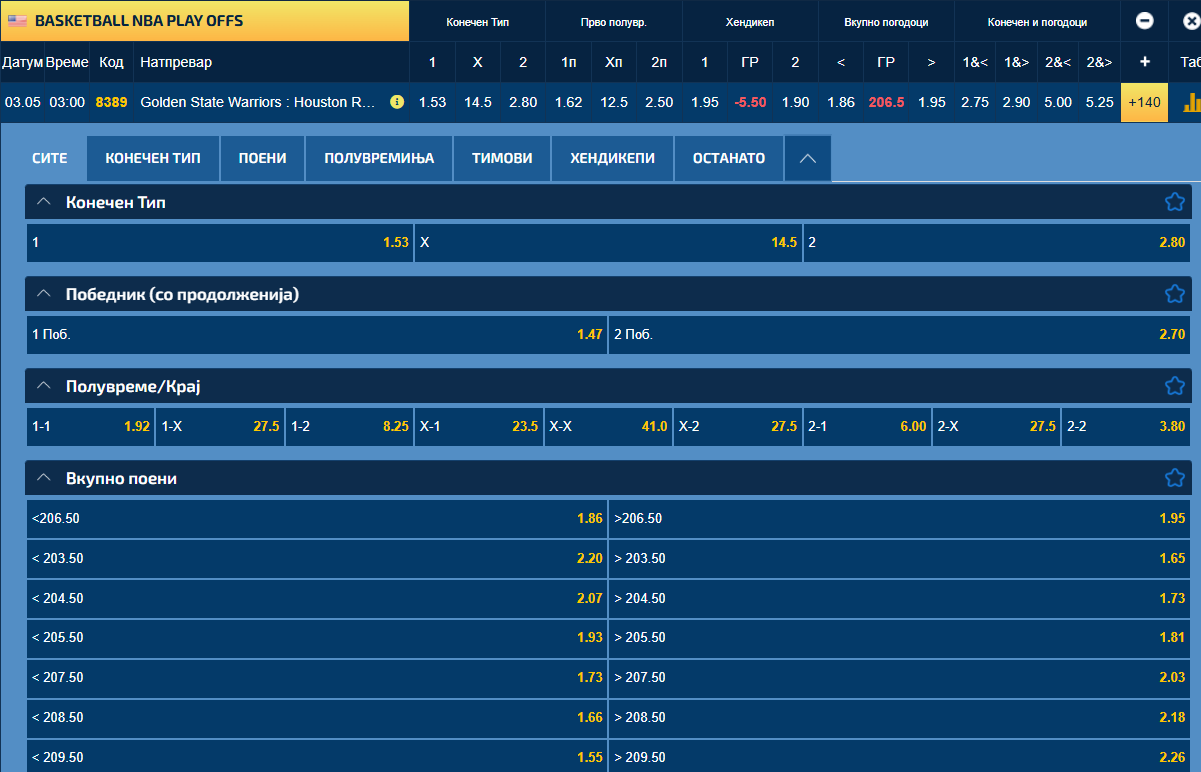Select over >206.50 at 1.95

coord(900,518)
